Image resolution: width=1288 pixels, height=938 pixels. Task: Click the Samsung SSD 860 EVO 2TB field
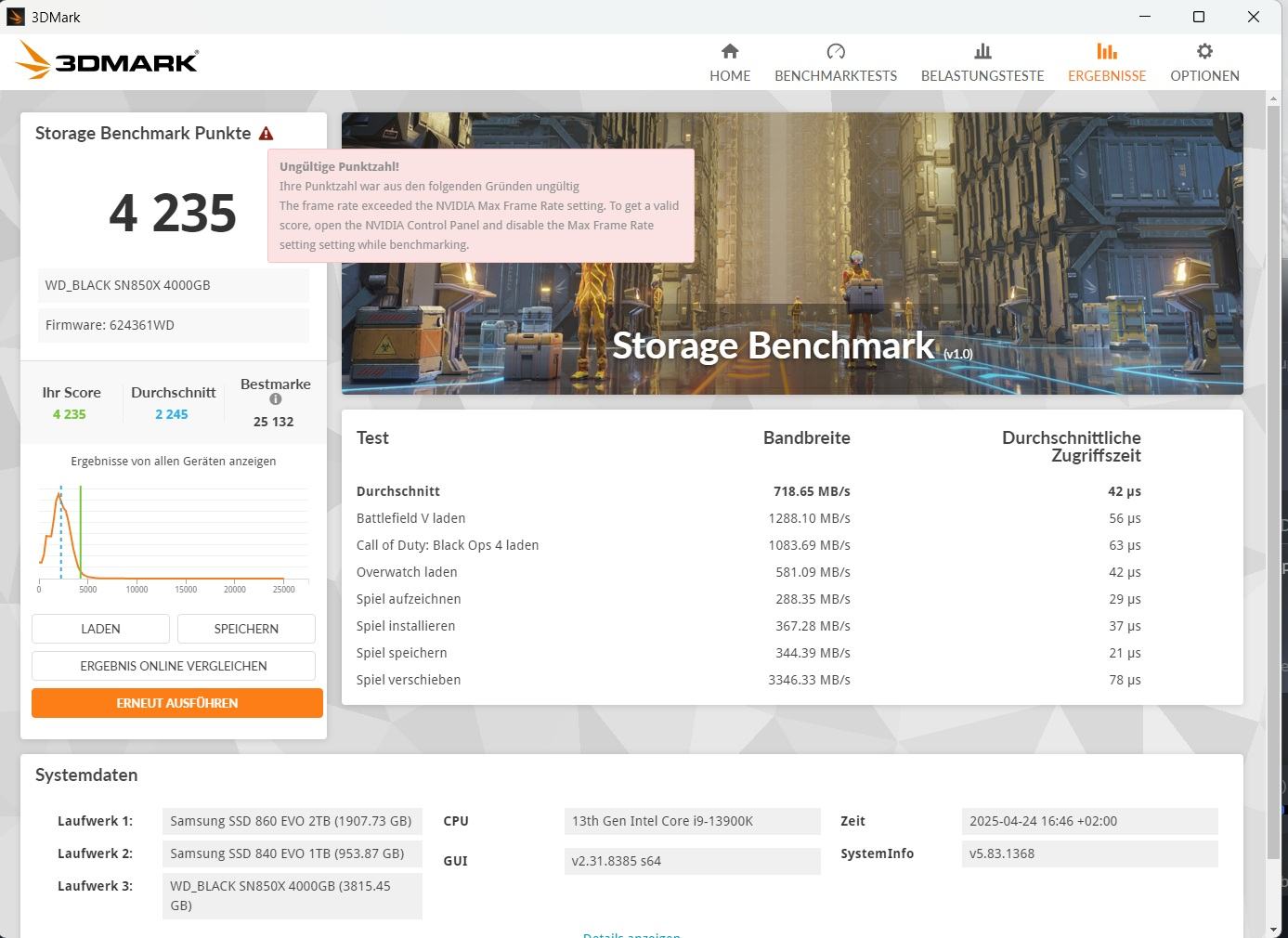tap(293, 821)
